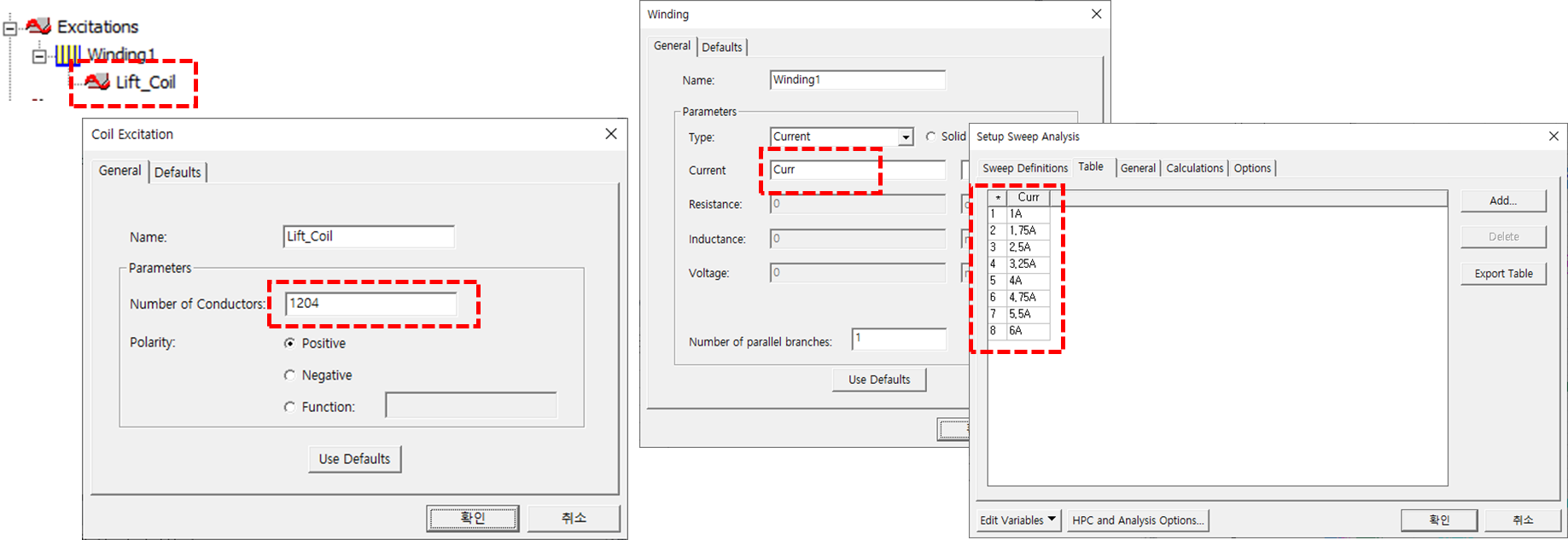Select the Solid radio button
This screenshot has width=1568, height=540.
tap(930, 136)
